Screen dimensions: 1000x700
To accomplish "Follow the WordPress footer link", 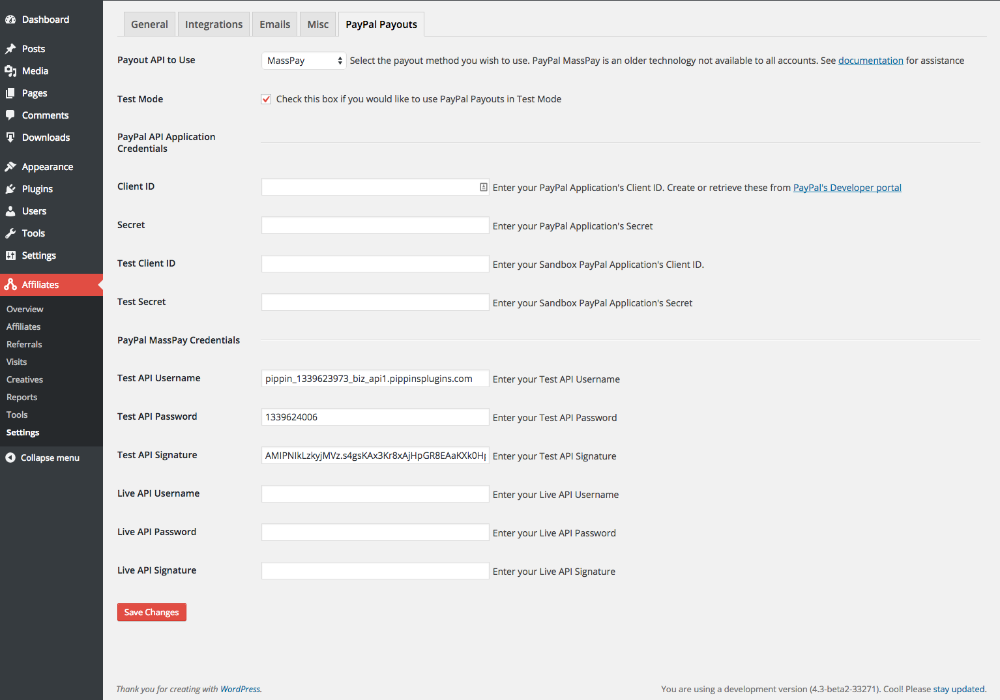I will tap(240, 689).
